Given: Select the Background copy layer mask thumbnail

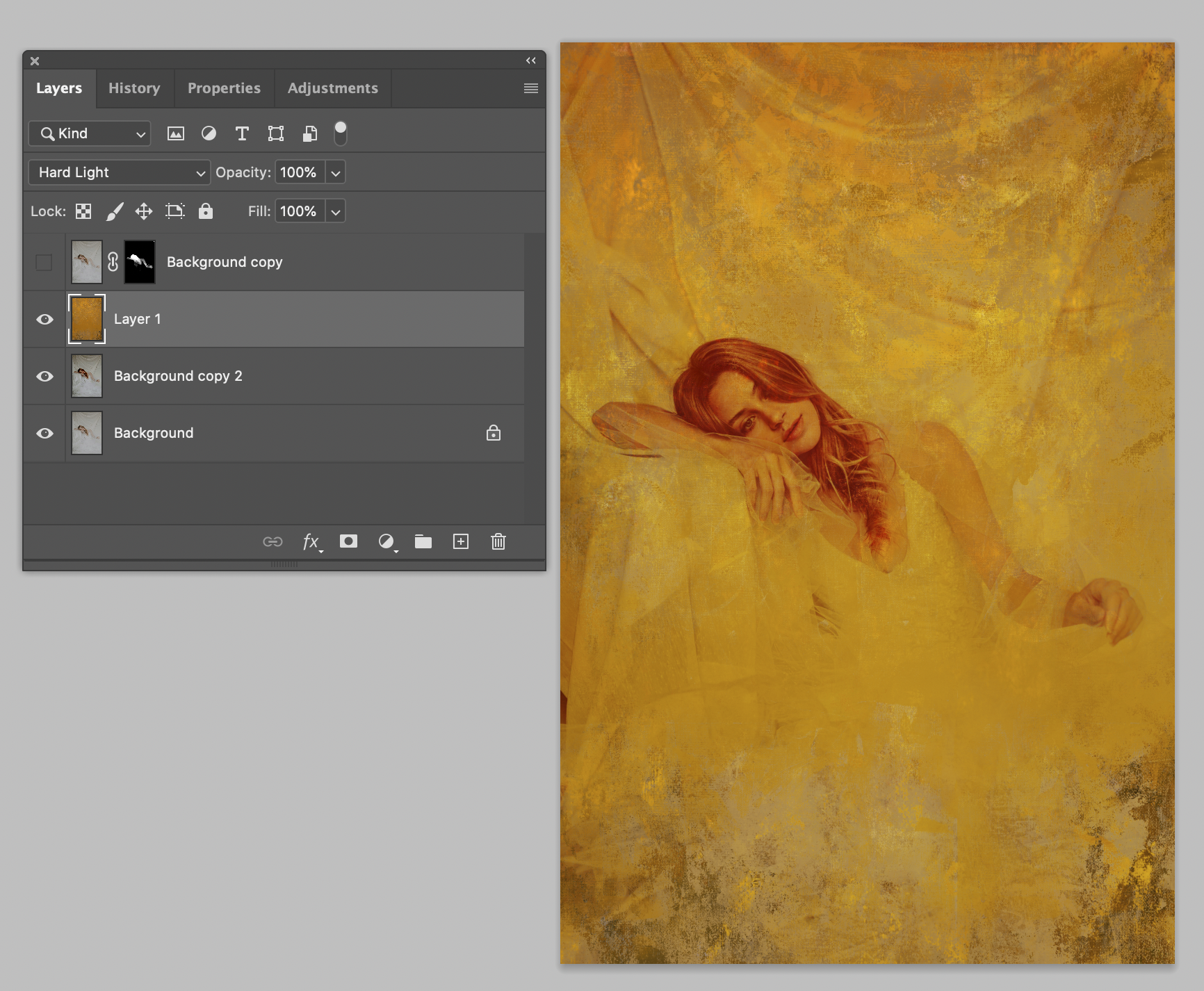Looking at the screenshot, I should 140,262.
